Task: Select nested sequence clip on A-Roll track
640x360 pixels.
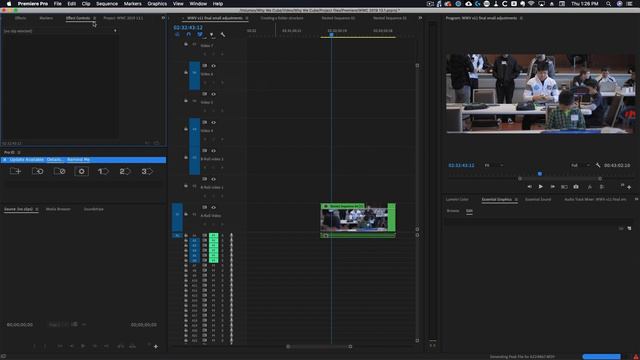Action: [x=358, y=218]
